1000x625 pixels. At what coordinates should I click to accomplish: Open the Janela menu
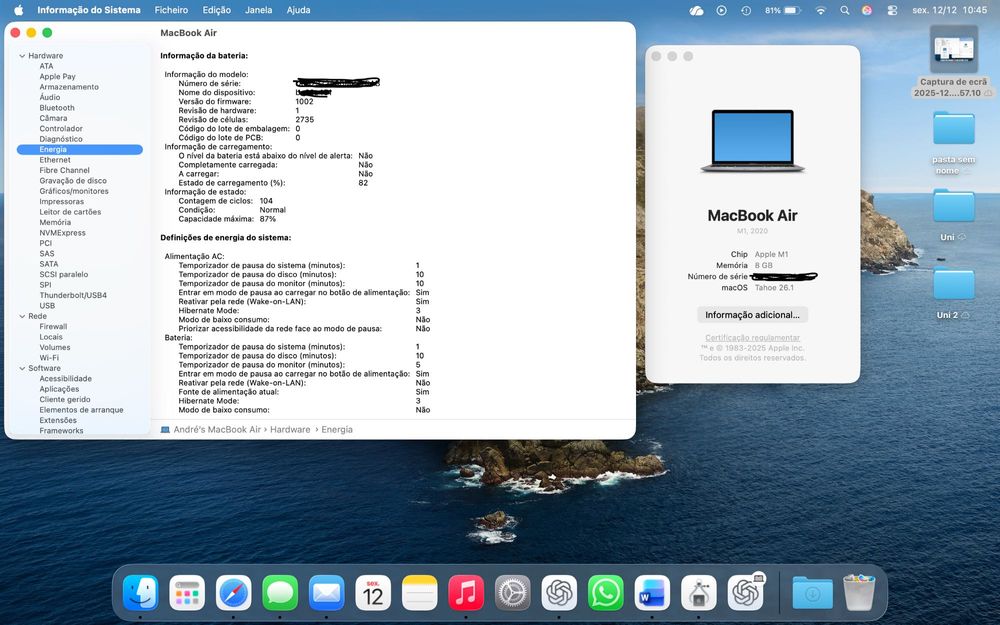tap(258, 10)
